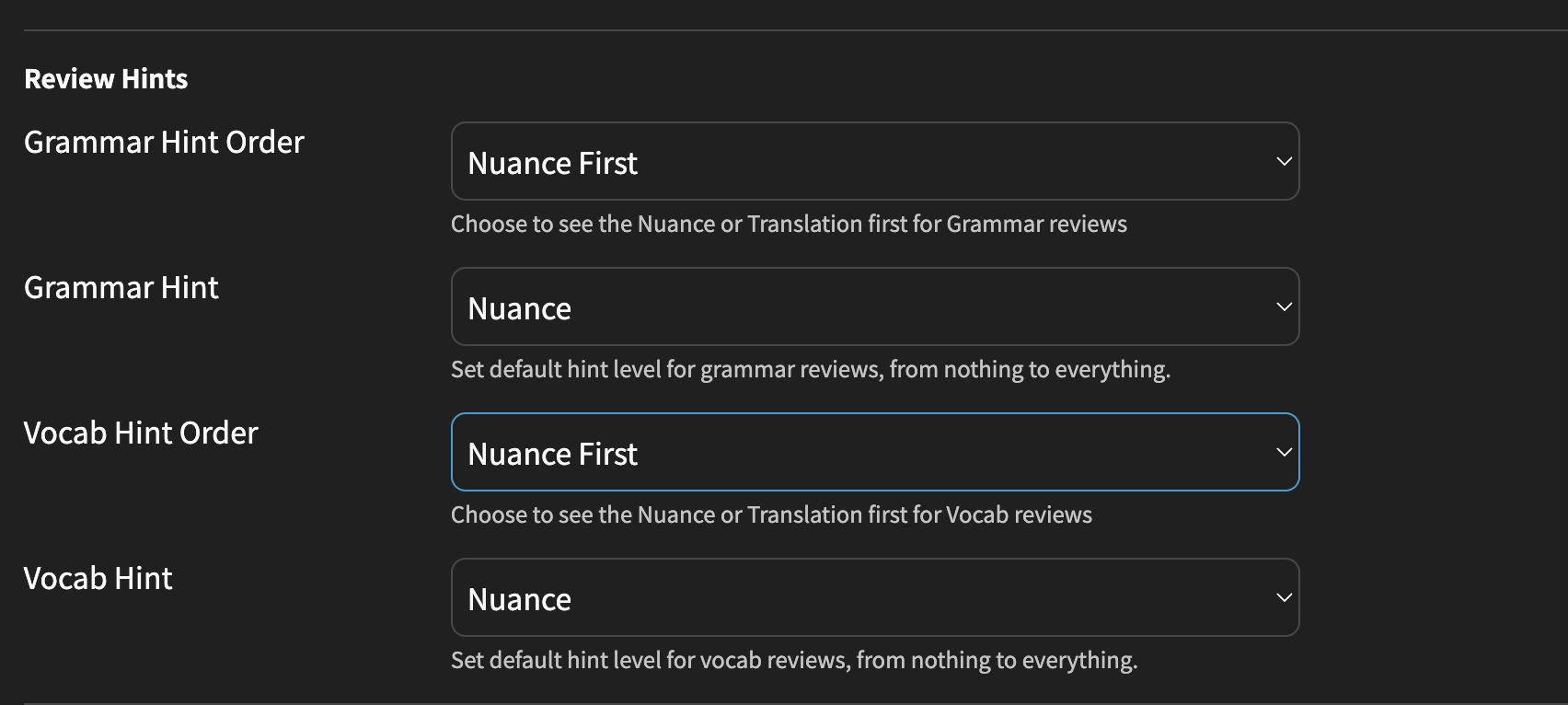Click the "Grammar Hint Order" setting label
The image size is (1568, 705).
click(x=164, y=143)
